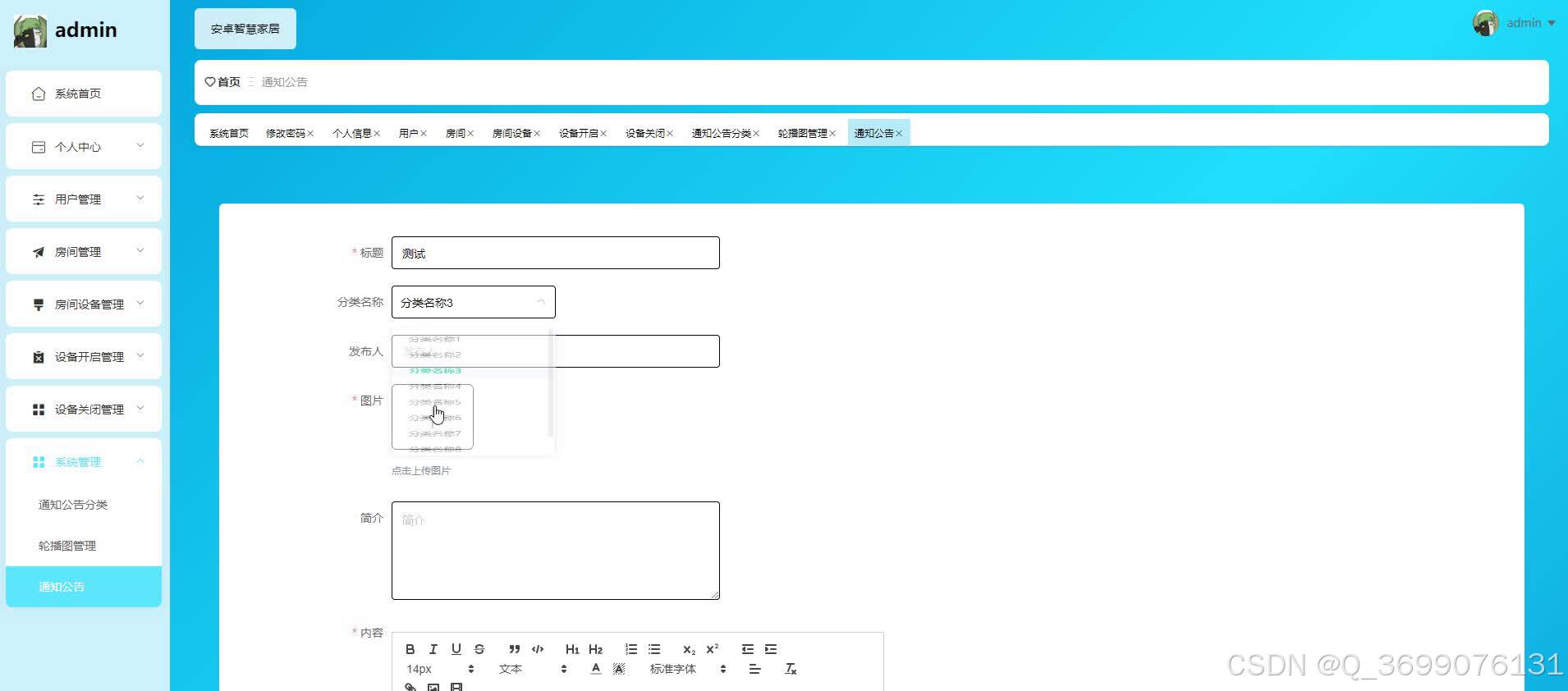Create a bulleted list
Viewport: 1568px width, 691px height.
click(654, 649)
